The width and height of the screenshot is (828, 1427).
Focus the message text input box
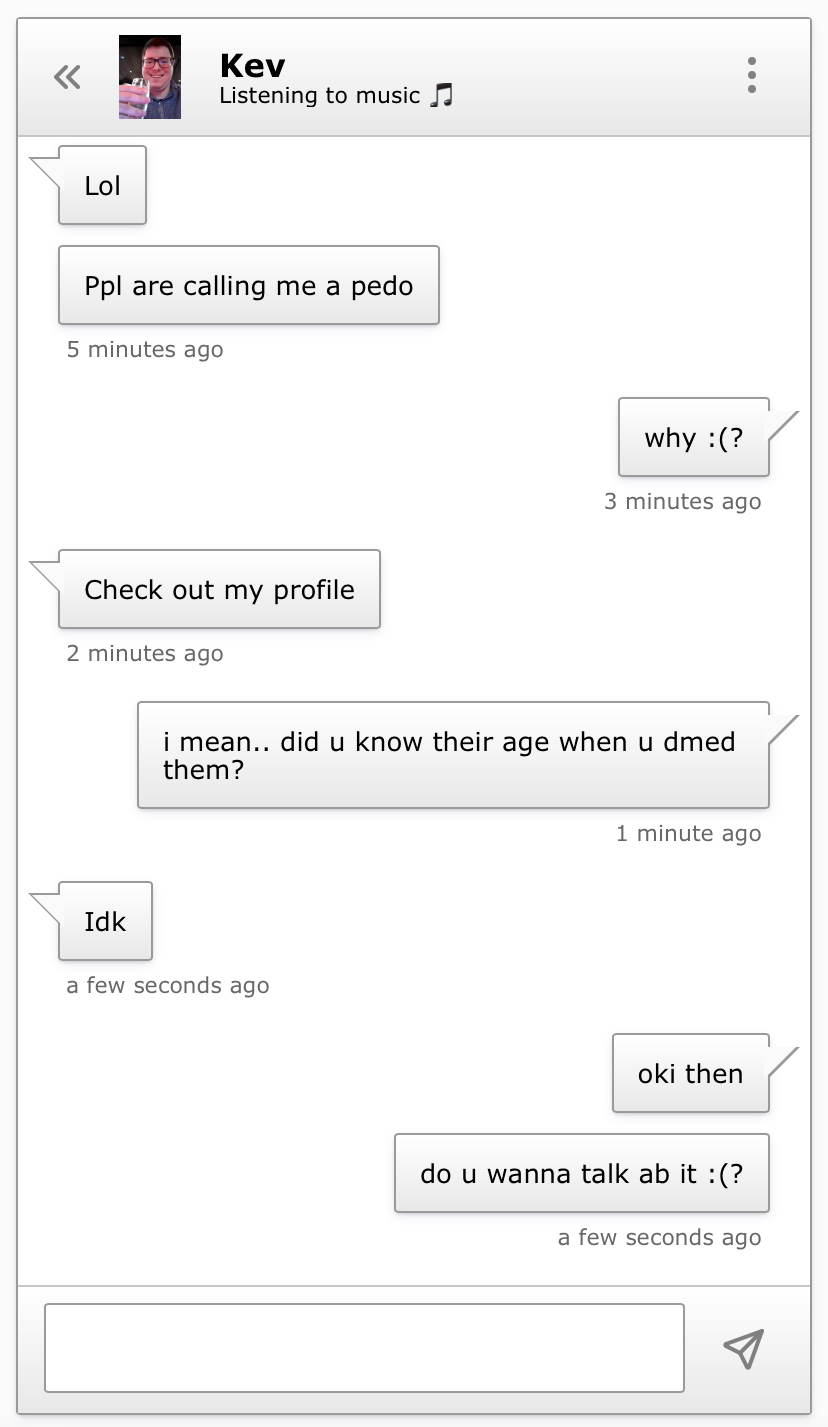coord(364,1348)
